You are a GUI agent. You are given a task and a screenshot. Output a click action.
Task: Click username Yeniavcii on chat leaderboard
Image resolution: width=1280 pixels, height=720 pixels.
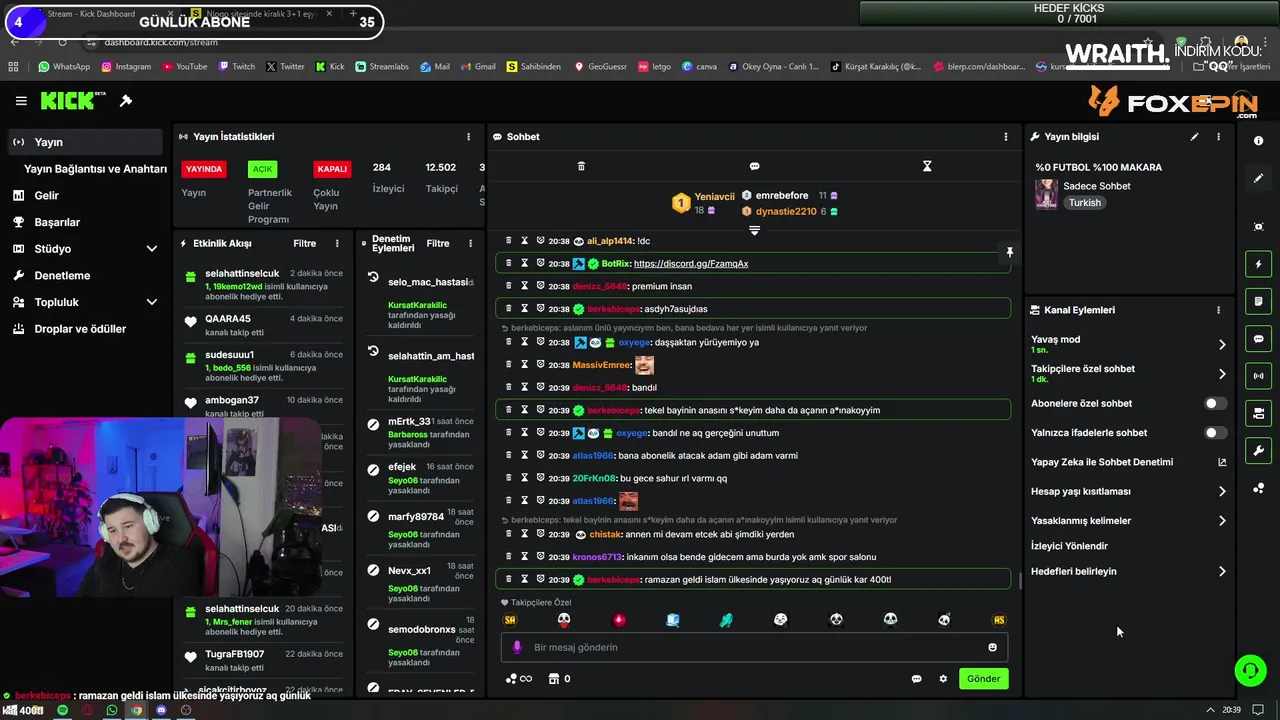tap(714, 197)
